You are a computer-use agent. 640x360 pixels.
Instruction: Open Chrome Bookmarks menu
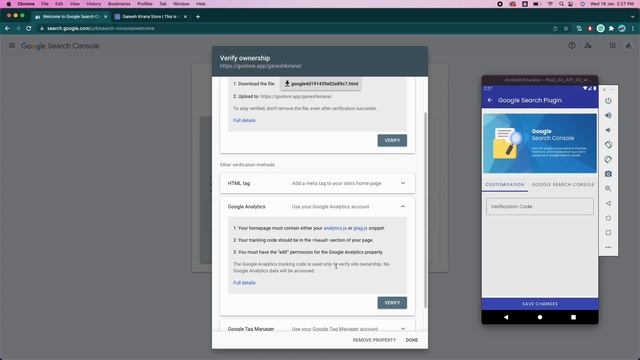point(119,4)
